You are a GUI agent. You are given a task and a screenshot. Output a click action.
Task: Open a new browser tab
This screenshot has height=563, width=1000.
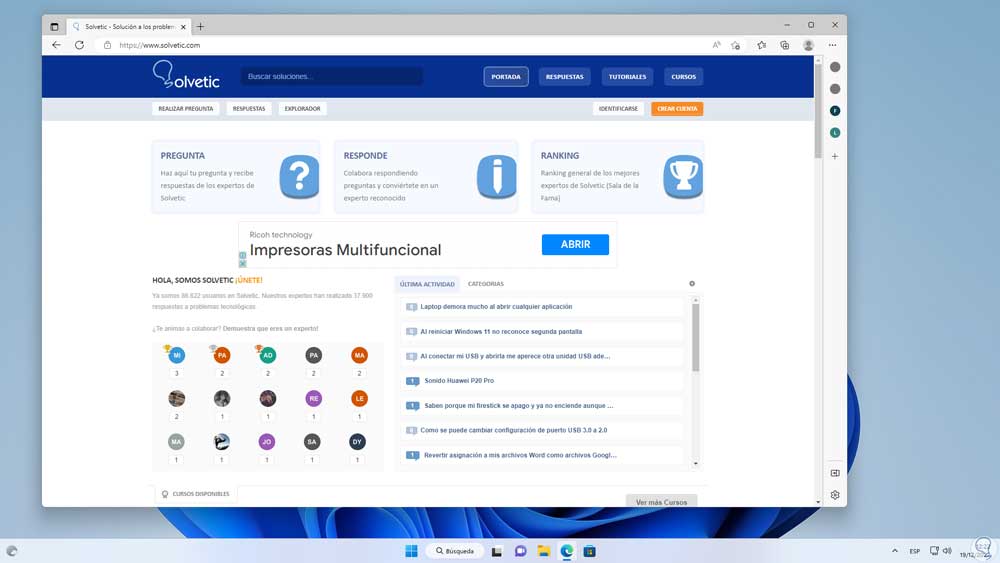point(200,27)
